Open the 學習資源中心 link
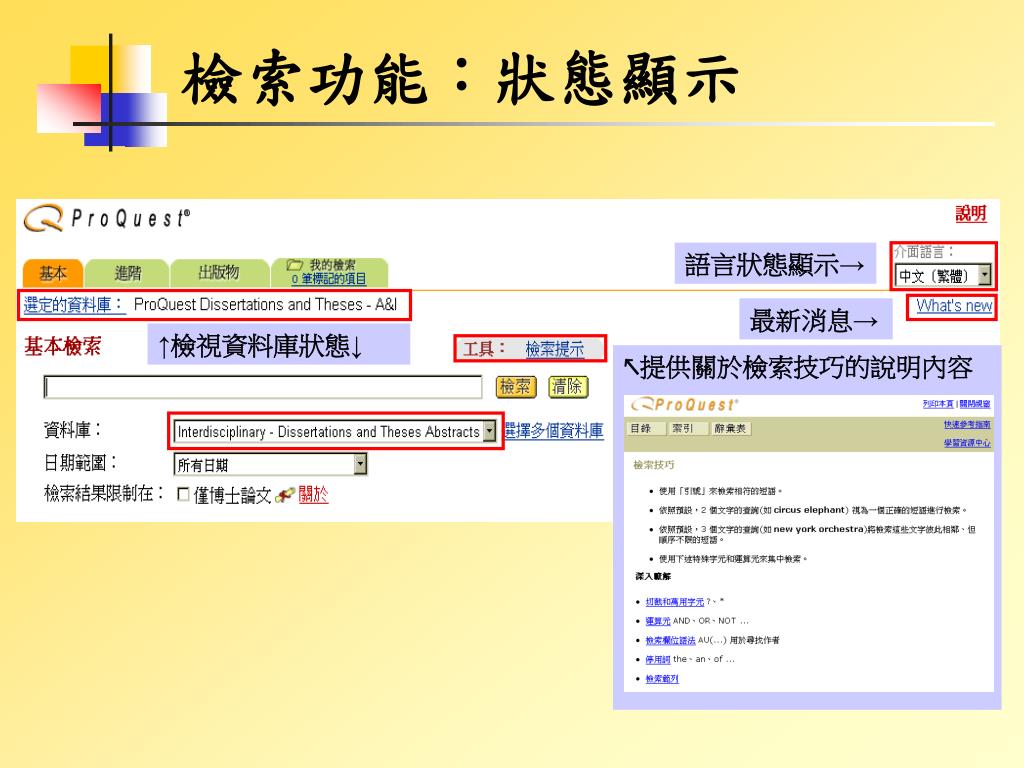Viewport: 1024px width, 768px height. point(967,443)
